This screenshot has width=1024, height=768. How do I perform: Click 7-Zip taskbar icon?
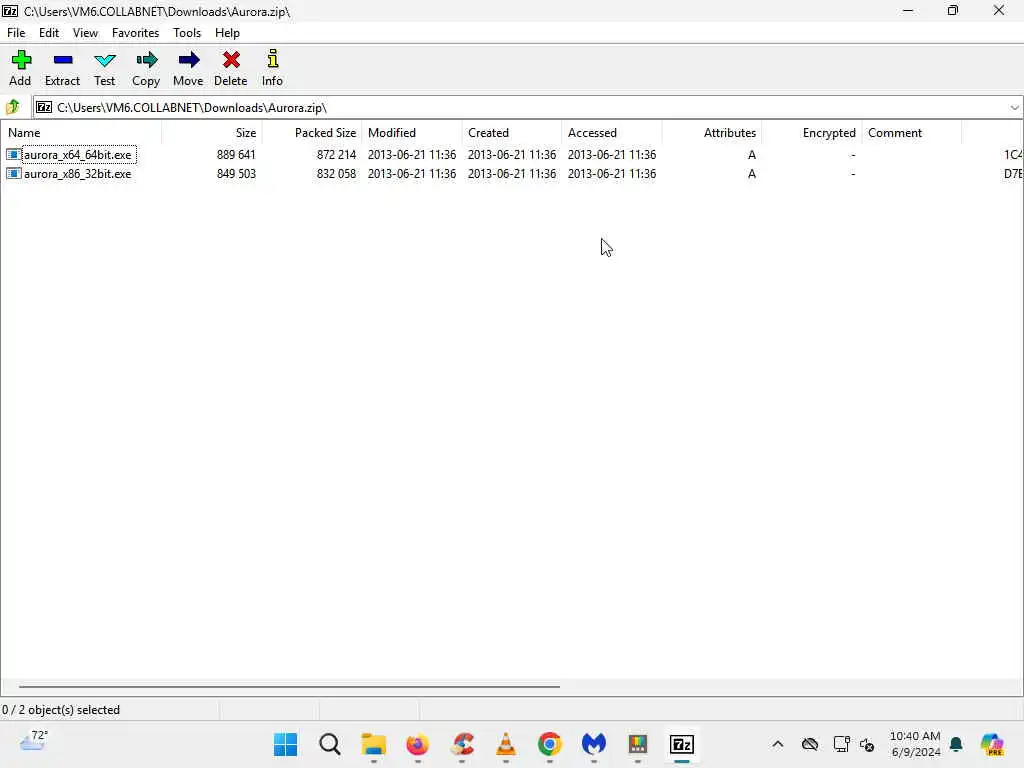tap(682, 744)
